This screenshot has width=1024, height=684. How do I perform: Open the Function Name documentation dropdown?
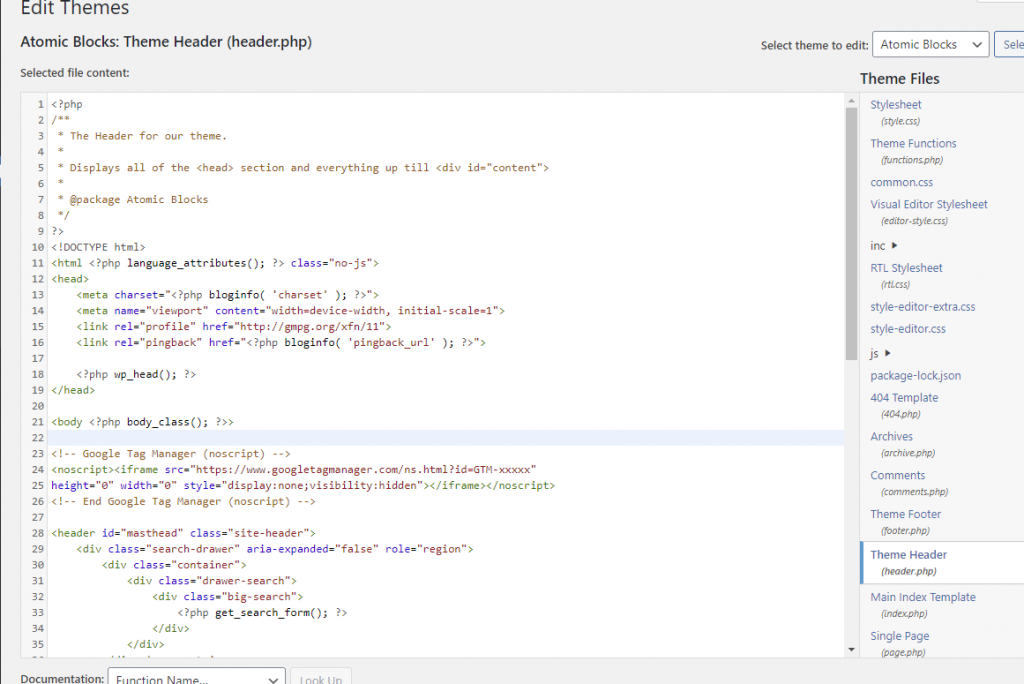(196, 679)
